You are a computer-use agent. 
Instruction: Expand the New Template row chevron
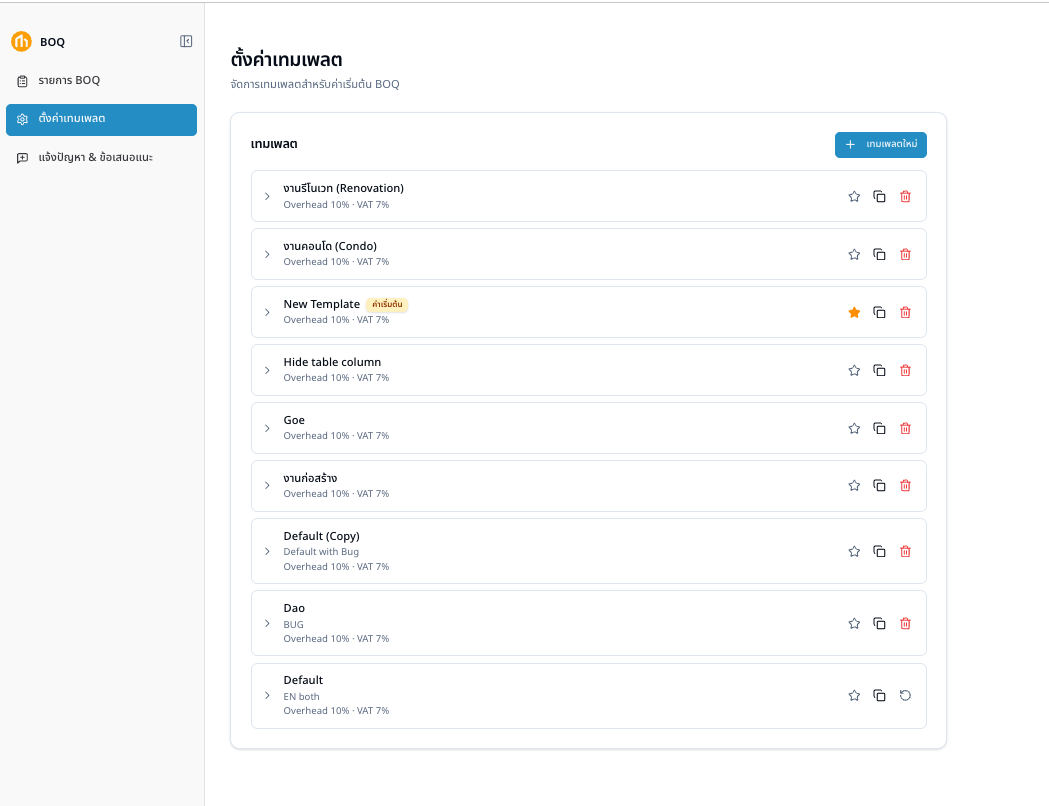(267, 312)
